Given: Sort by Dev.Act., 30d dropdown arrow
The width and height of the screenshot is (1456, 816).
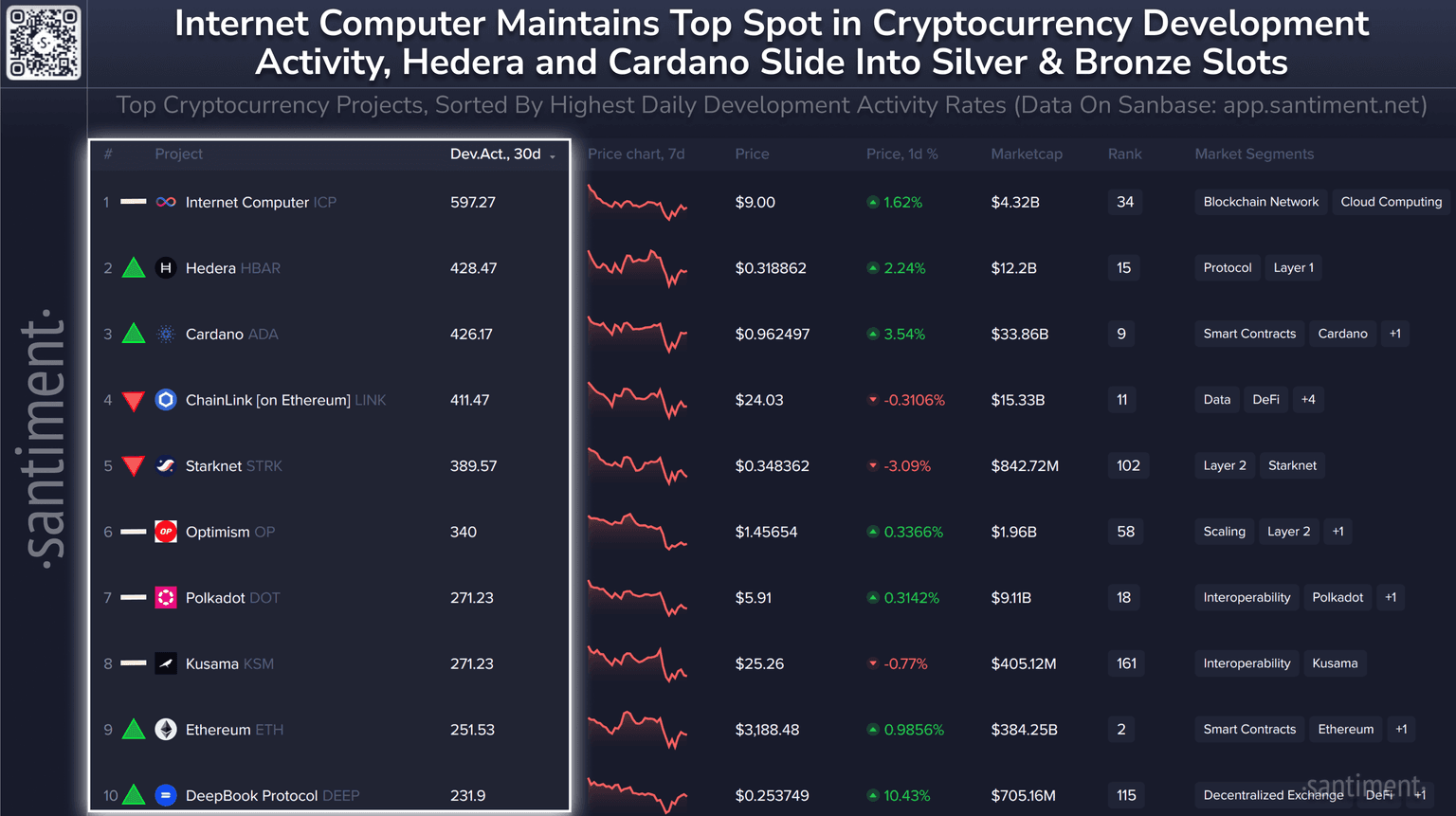Looking at the screenshot, I should pyautogui.click(x=553, y=155).
